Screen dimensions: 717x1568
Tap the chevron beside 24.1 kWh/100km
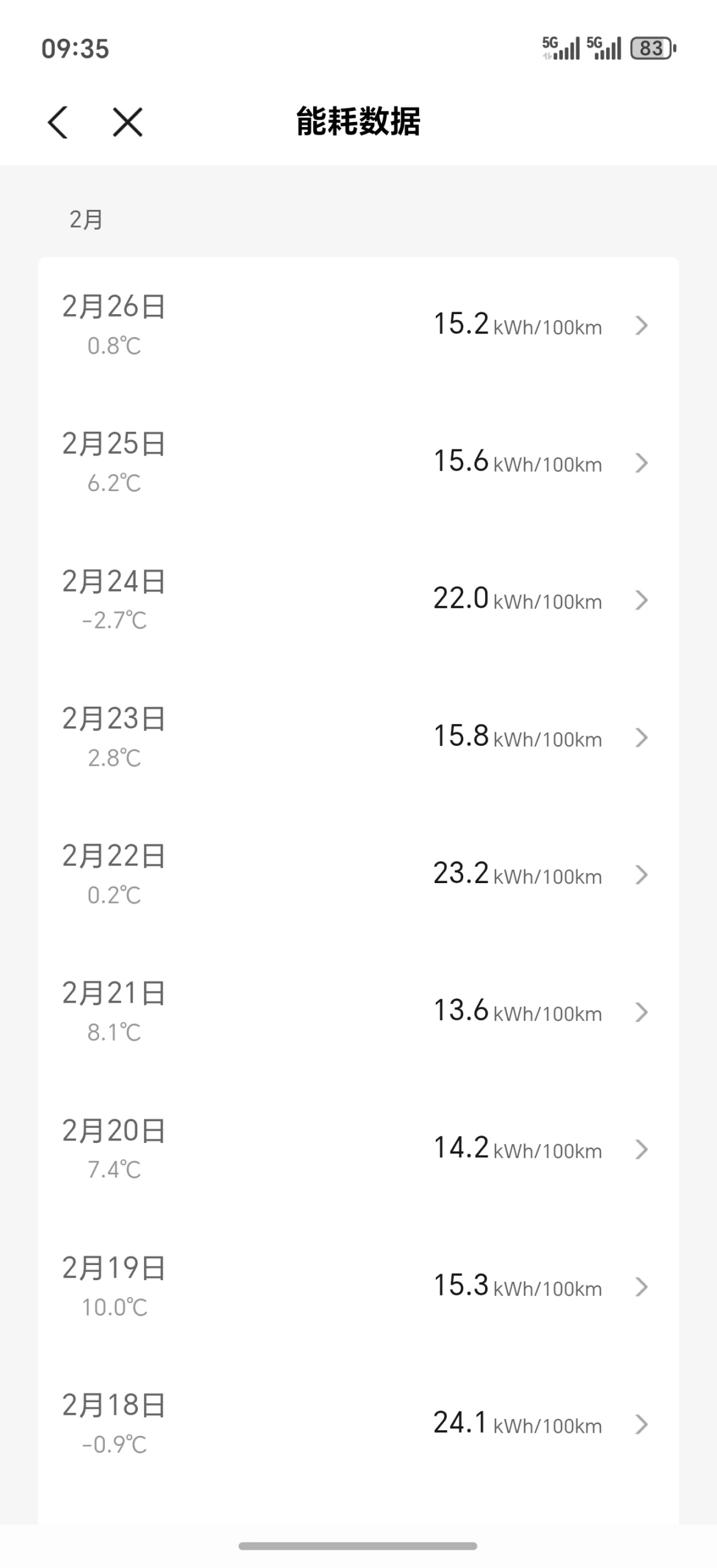641,1425
